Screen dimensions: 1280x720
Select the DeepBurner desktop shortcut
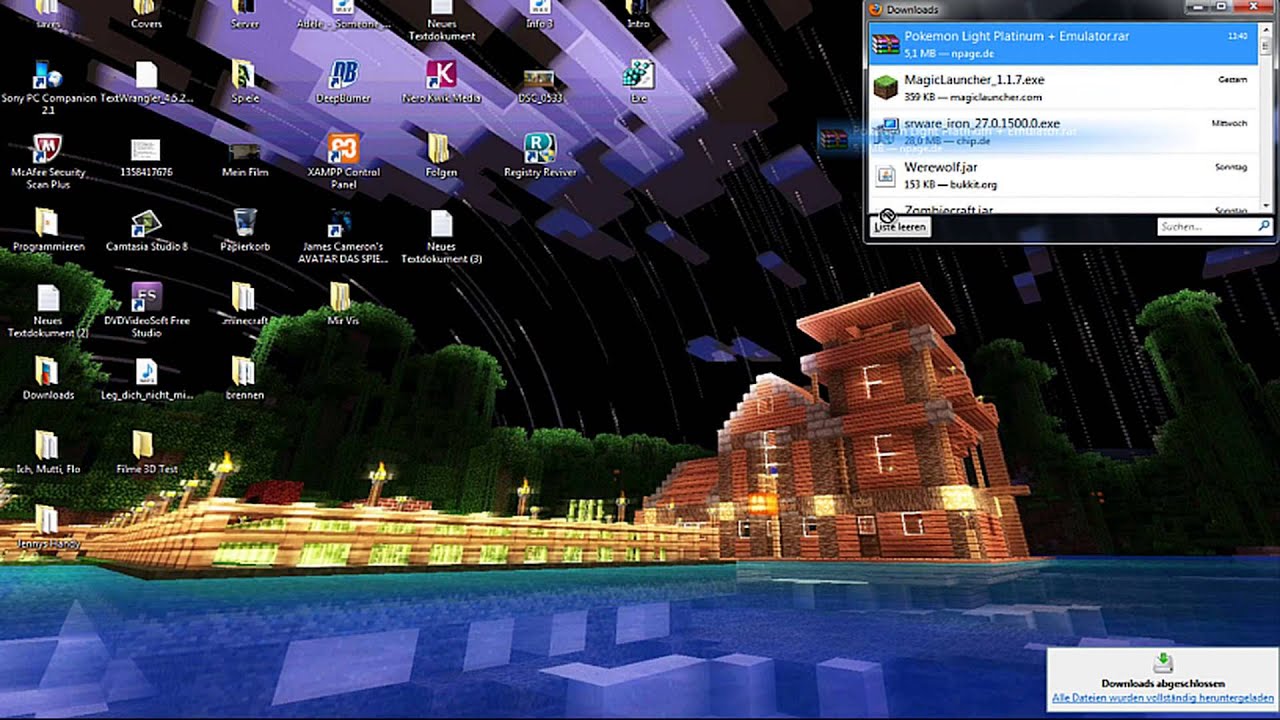coord(343,82)
